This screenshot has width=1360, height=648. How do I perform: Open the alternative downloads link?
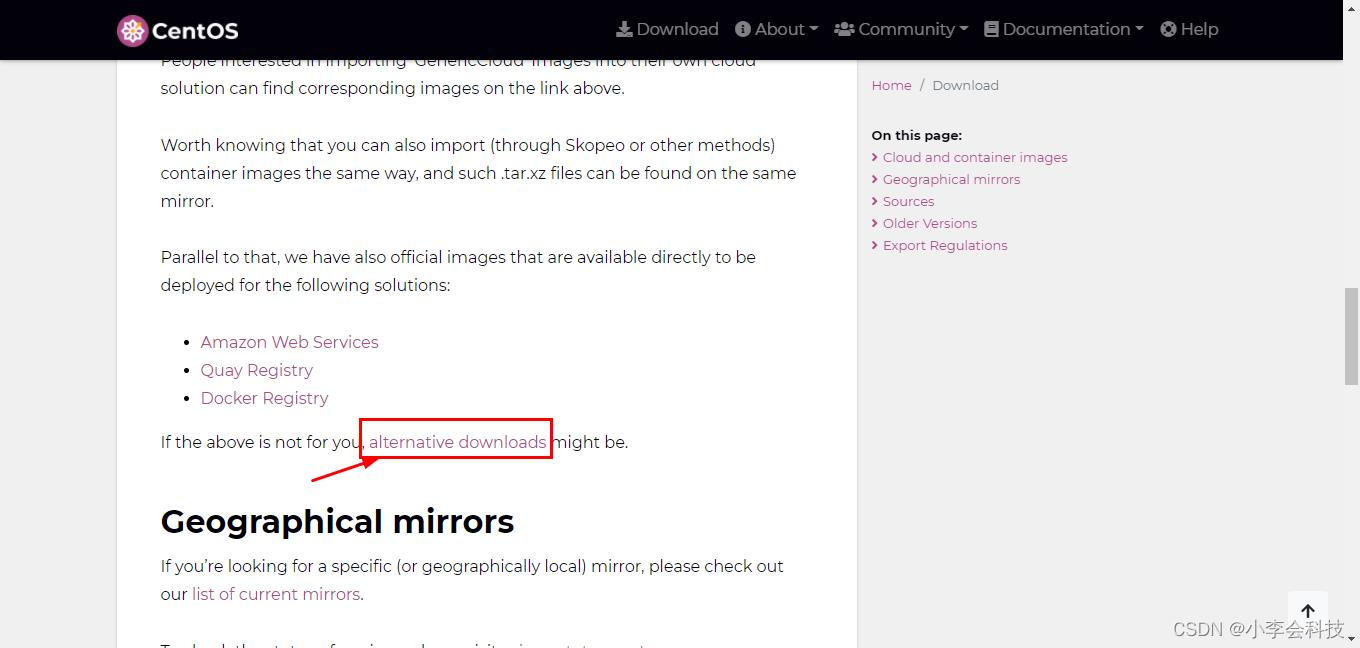[x=458, y=442]
